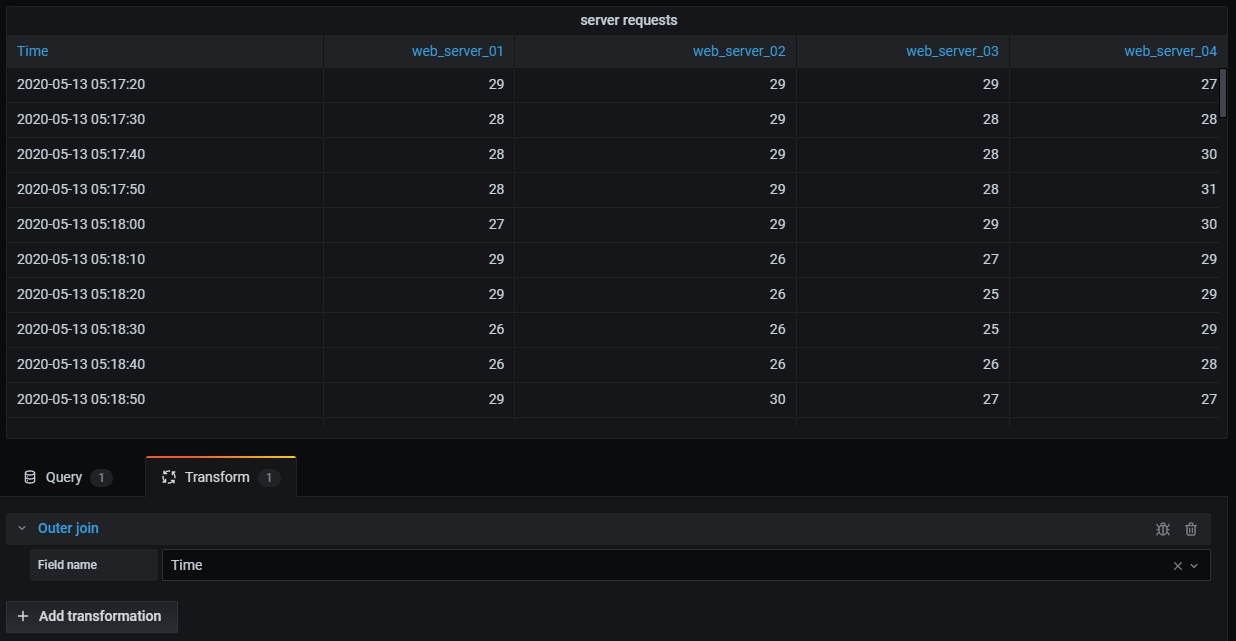Sort by the web_server_01 column header
1236x641 pixels.
[x=458, y=50]
